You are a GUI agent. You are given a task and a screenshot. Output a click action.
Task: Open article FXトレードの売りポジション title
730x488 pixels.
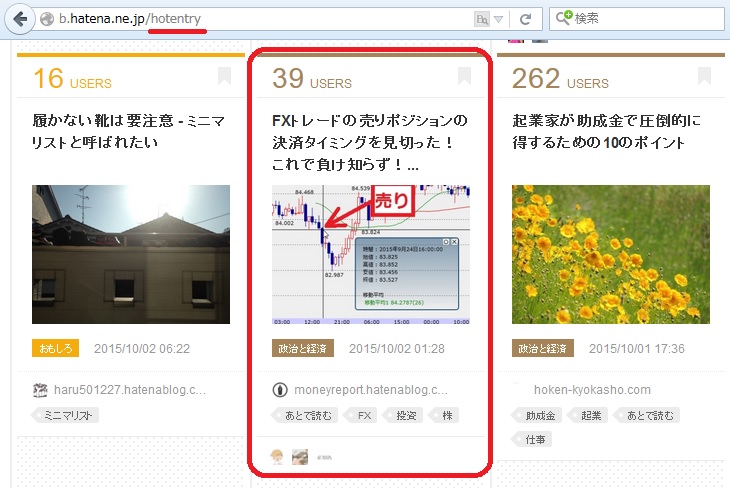(370, 142)
